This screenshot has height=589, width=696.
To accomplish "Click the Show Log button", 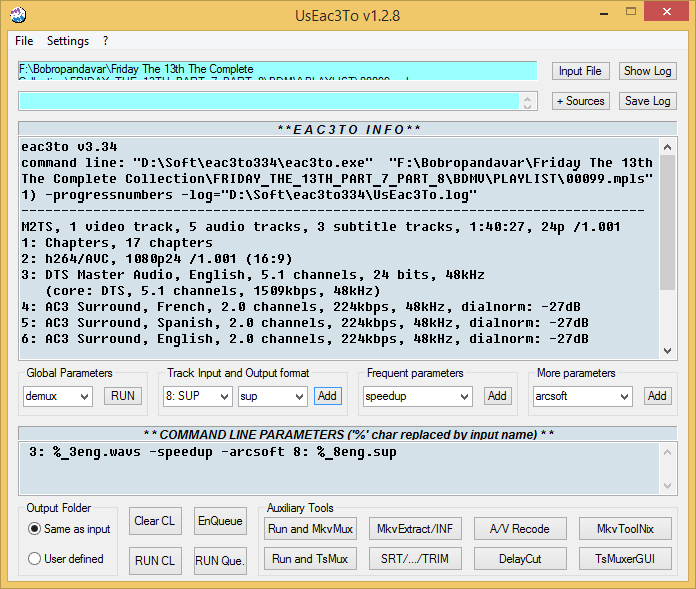I will click(647, 71).
